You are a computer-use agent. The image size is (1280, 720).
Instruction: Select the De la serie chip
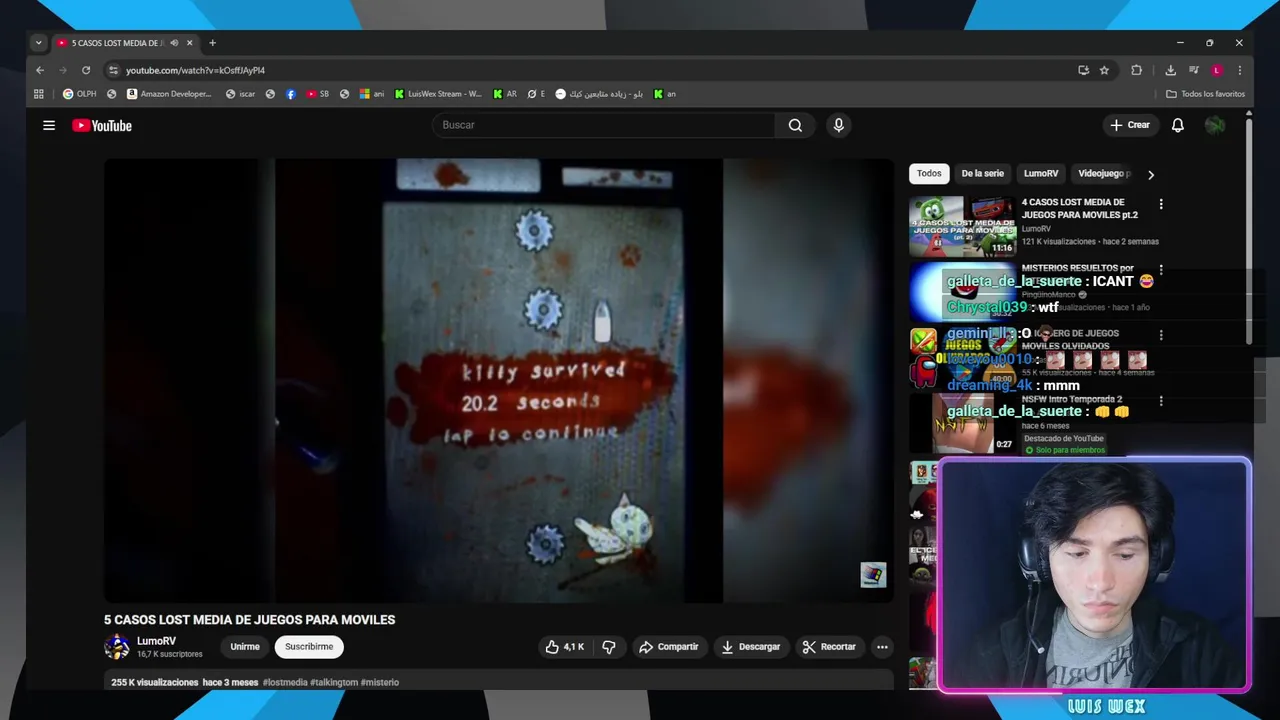click(x=983, y=173)
